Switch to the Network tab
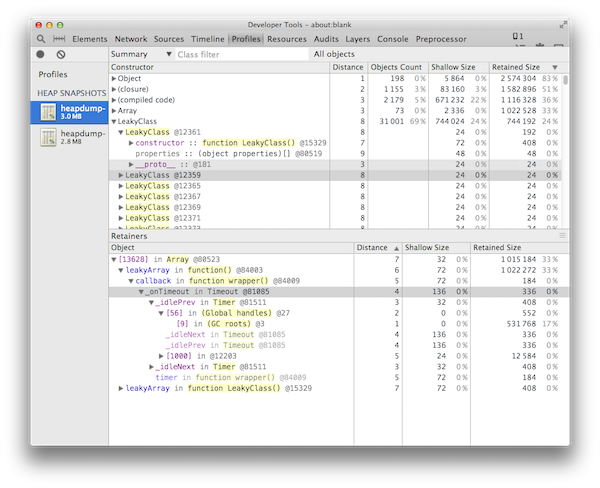The image size is (600, 488). 130,39
